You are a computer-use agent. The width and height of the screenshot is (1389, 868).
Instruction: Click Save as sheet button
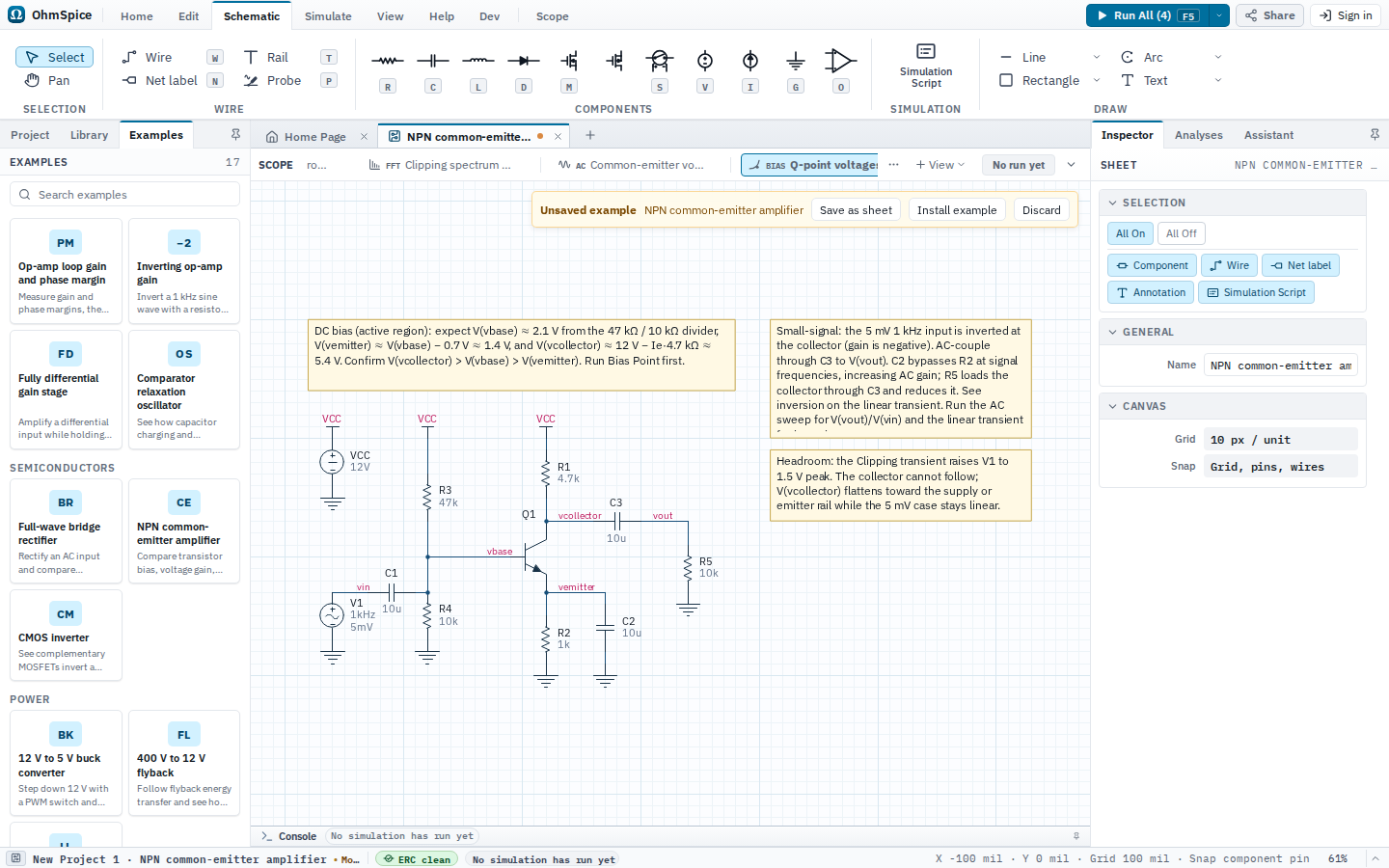(856, 210)
